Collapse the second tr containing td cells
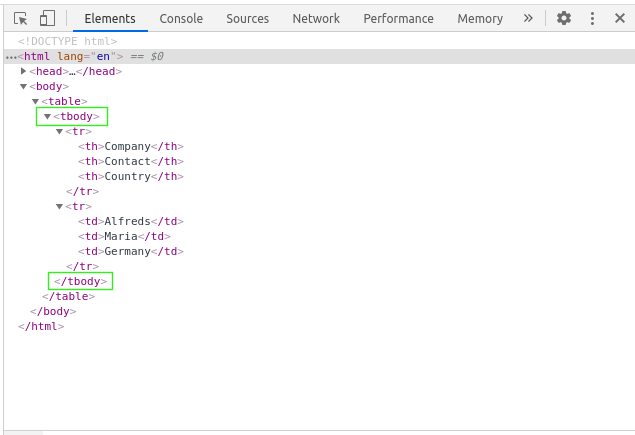This screenshot has height=435, width=635. point(60,206)
